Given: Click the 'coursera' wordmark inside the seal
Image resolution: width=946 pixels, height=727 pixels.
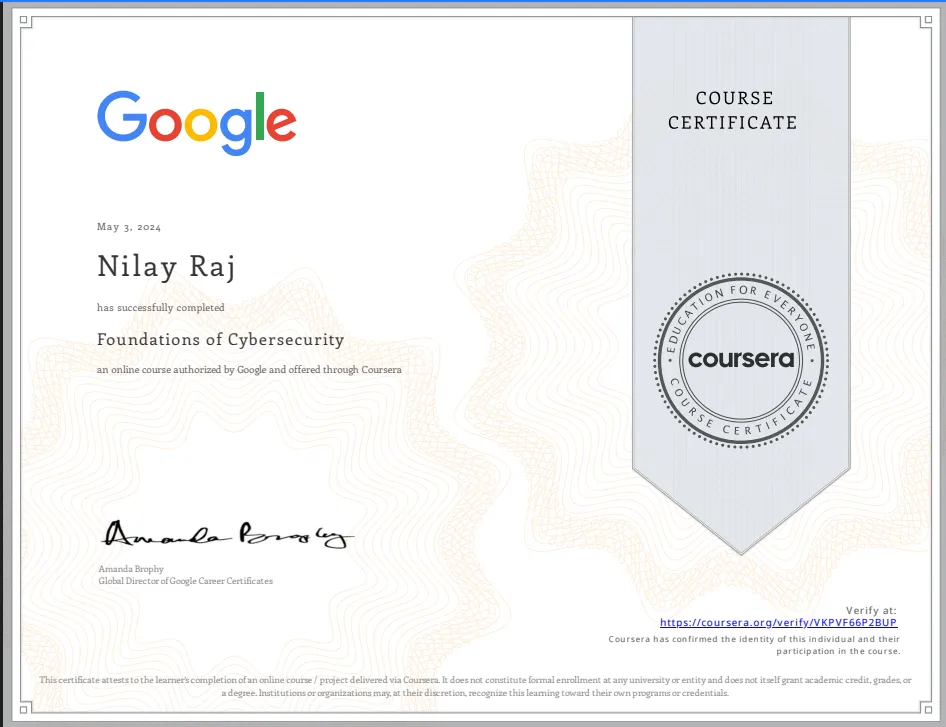Looking at the screenshot, I should point(741,360).
